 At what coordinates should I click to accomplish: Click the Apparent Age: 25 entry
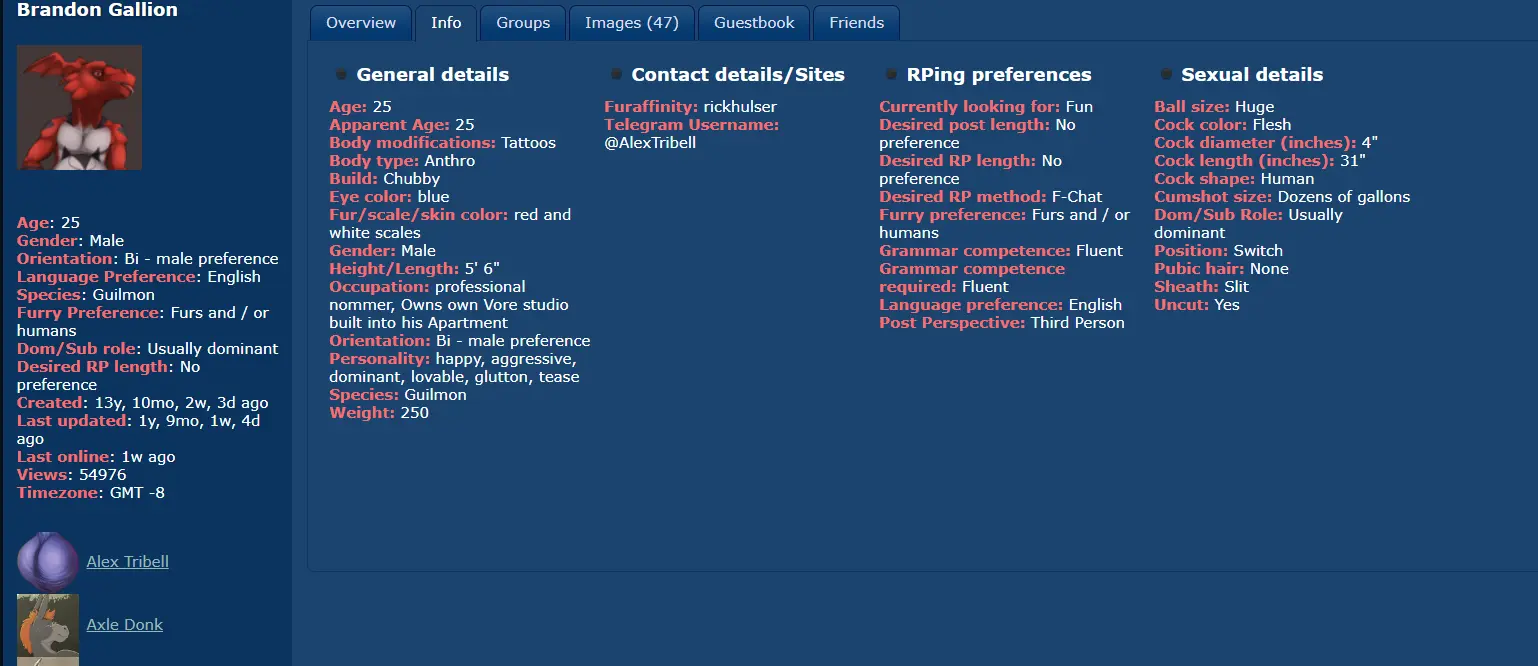[402, 125]
